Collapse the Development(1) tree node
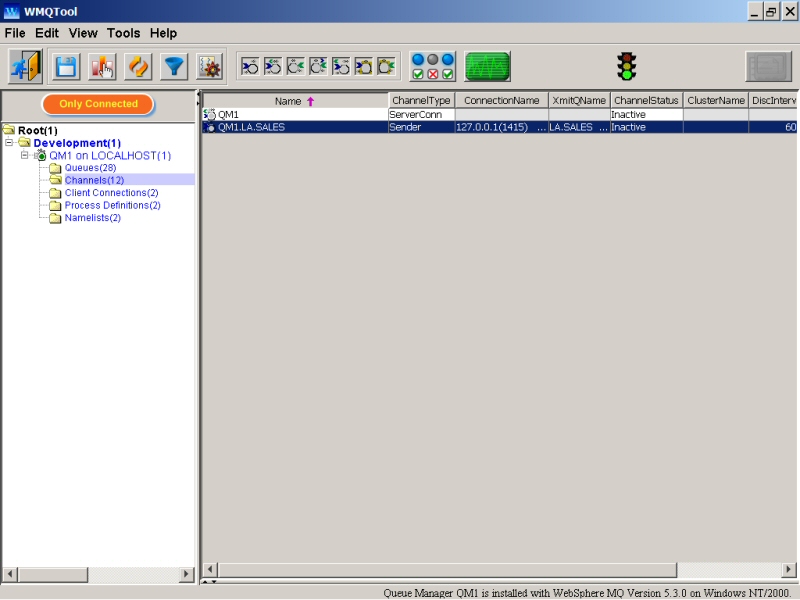This screenshot has height=600, width=800. [x=9, y=142]
